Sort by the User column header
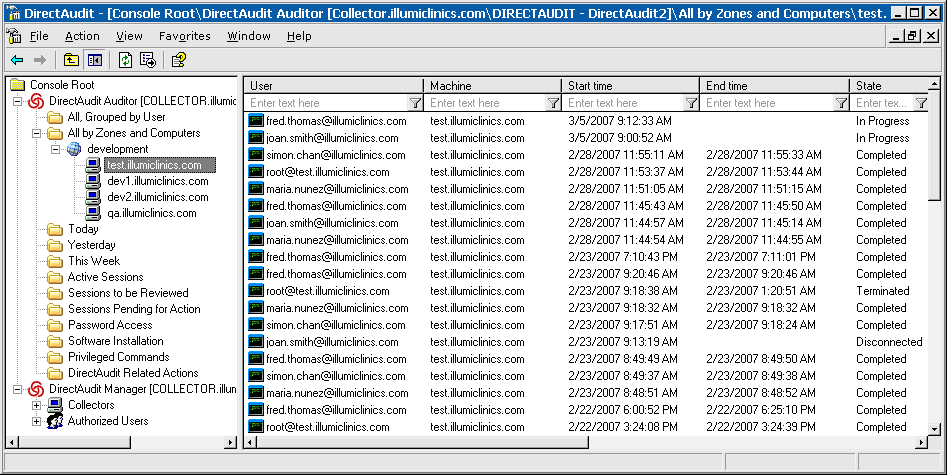Image resolution: width=947 pixels, height=475 pixels. click(334, 85)
